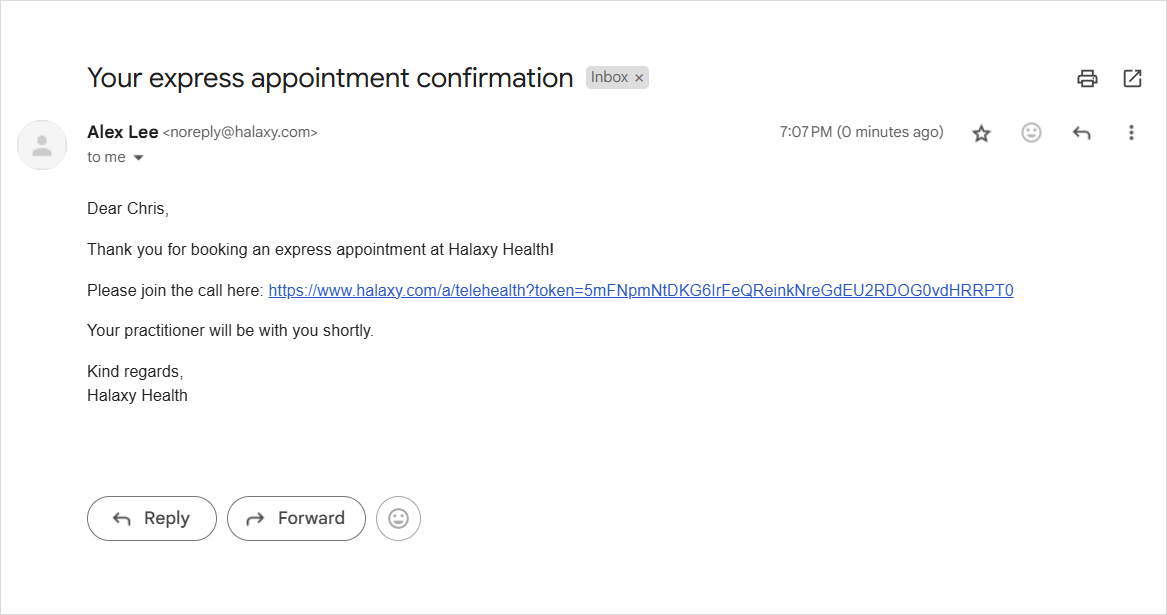Click the Inbox label tag
This screenshot has height=615, width=1167.
609,78
